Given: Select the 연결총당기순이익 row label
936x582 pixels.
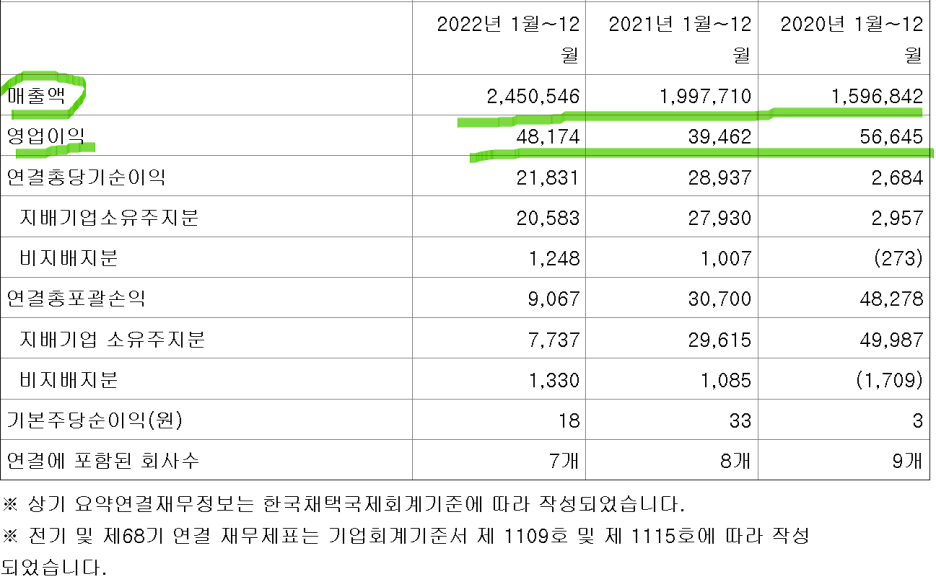Looking at the screenshot, I should click(x=85, y=177).
